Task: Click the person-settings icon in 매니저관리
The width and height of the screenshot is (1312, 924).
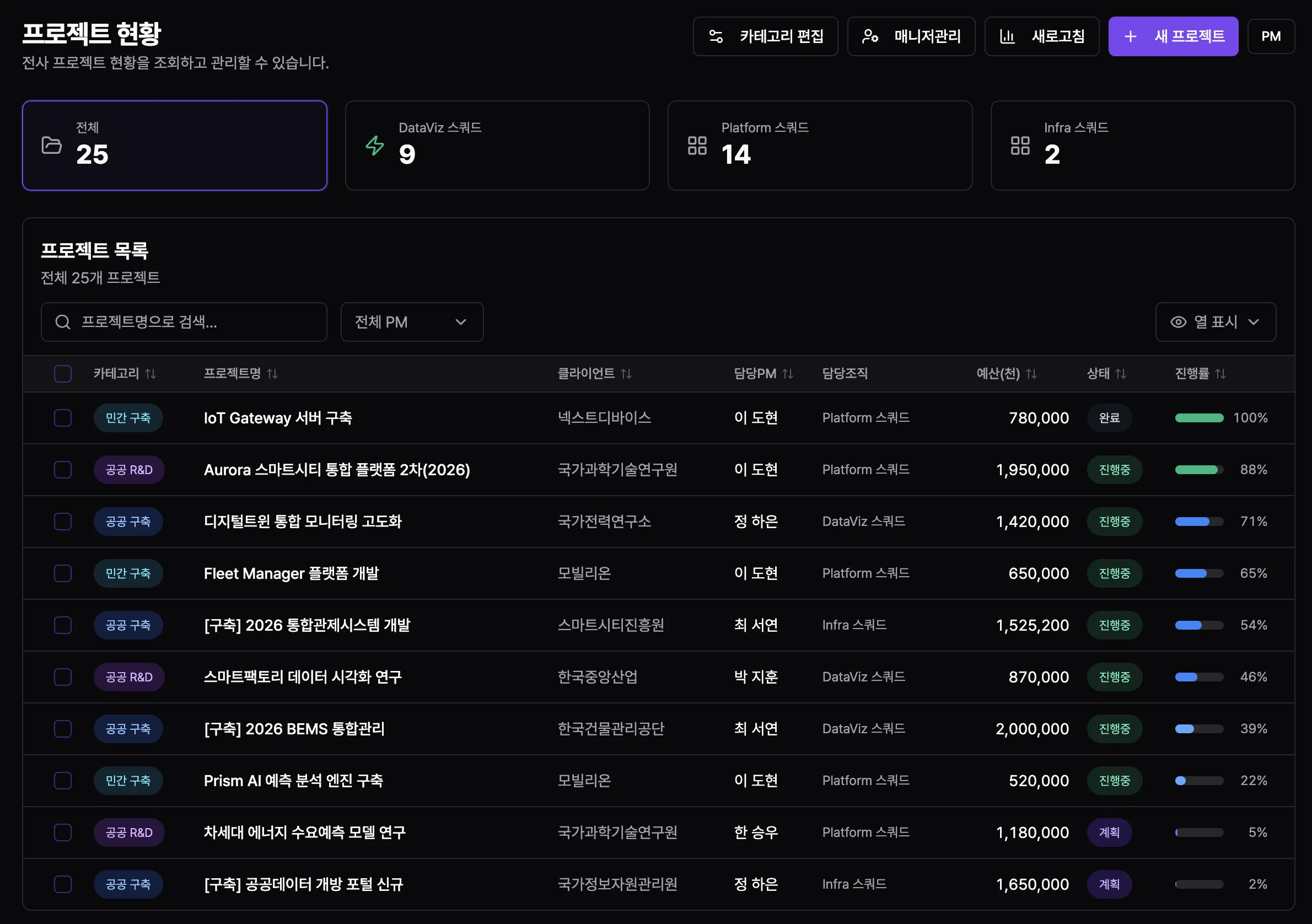Action: click(871, 36)
